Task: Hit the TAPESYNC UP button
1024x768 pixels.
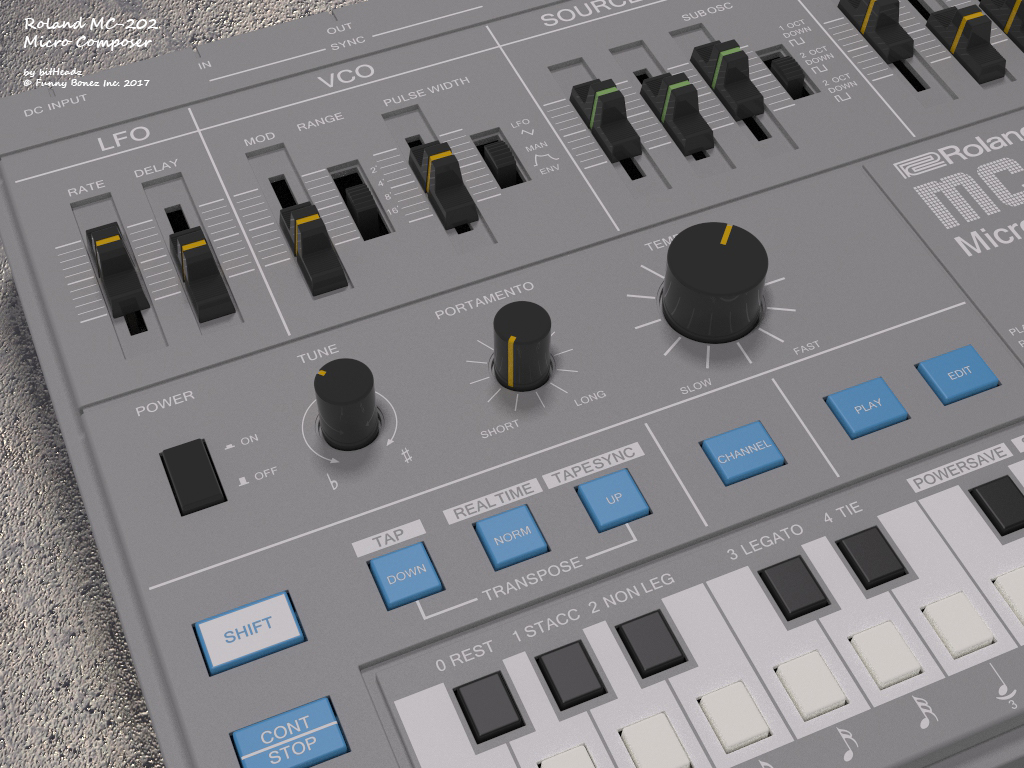Action: coord(613,500)
